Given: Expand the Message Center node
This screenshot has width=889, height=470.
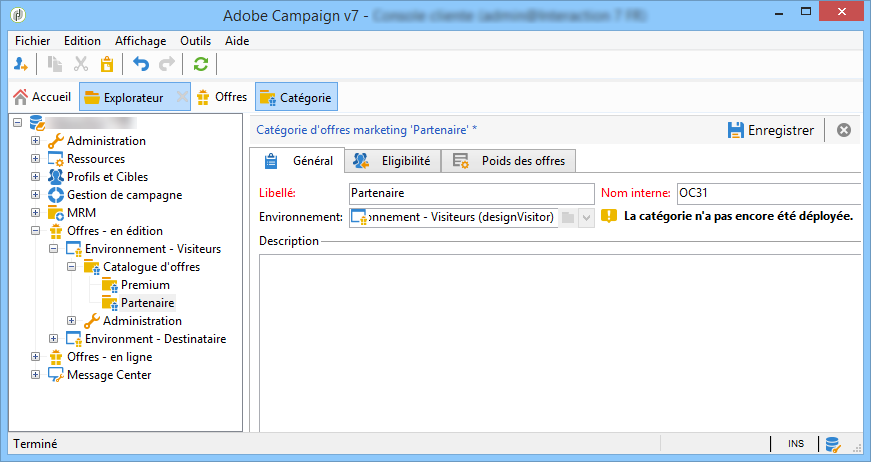Looking at the screenshot, I should point(35,375).
